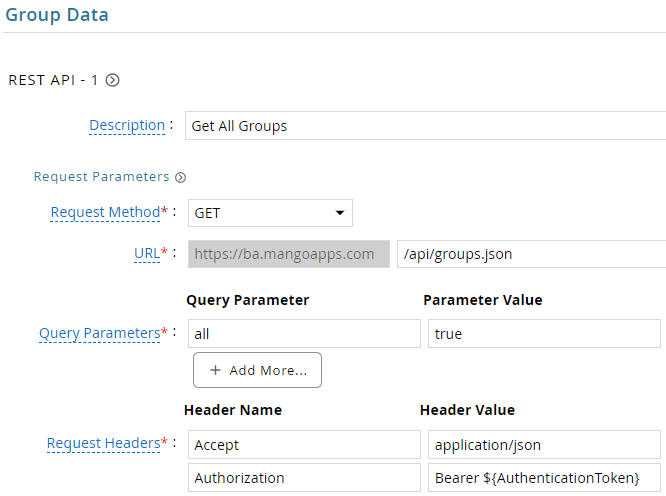Image resolution: width=666 pixels, height=496 pixels.
Task: Click the parameter value field containing true
Action: 544,334
